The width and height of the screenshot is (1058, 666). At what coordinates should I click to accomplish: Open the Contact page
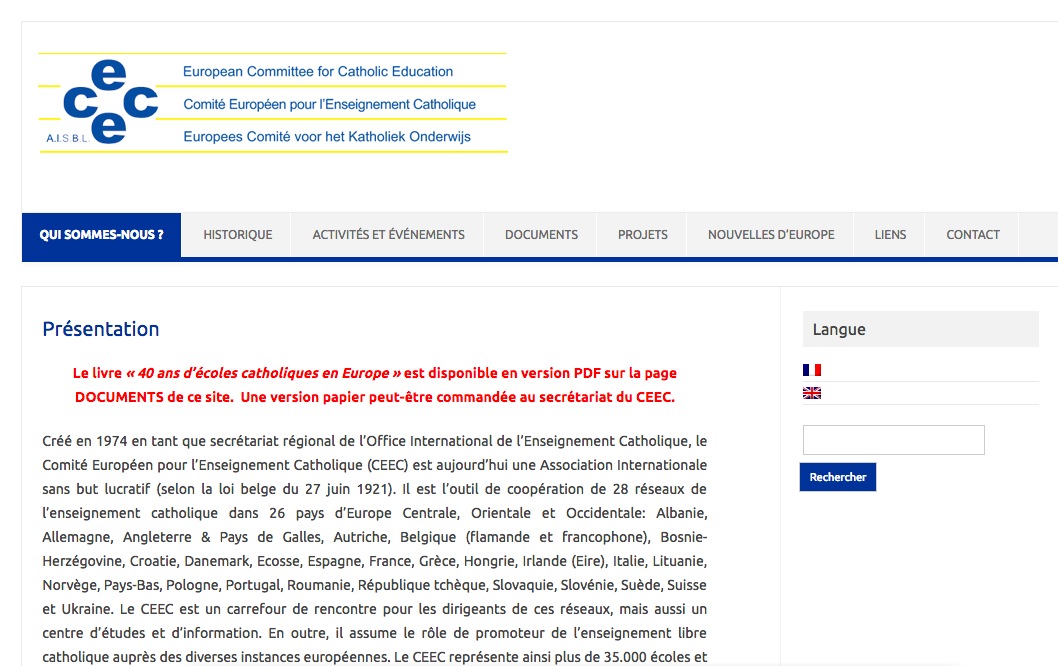[972, 235]
